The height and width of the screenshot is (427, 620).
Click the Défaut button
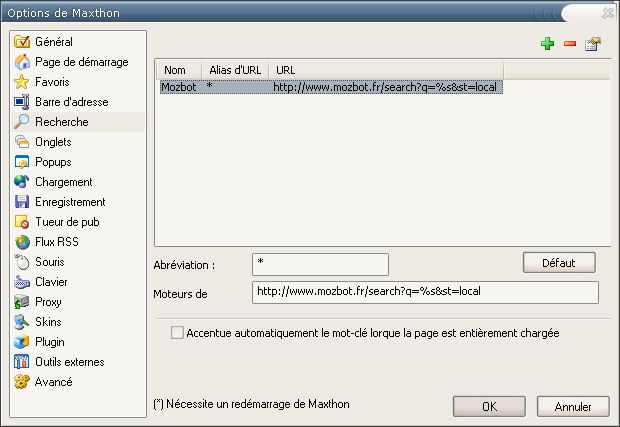pyautogui.click(x=559, y=263)
